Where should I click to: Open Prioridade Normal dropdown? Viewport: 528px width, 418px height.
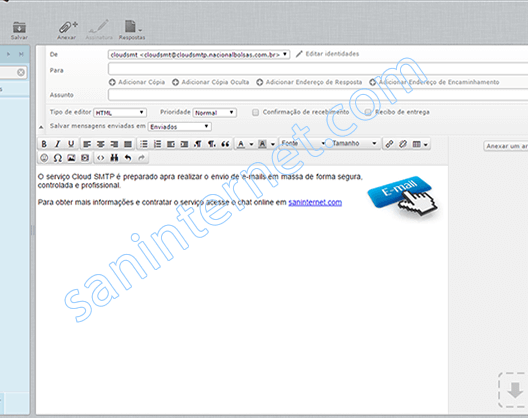point(214,112)
